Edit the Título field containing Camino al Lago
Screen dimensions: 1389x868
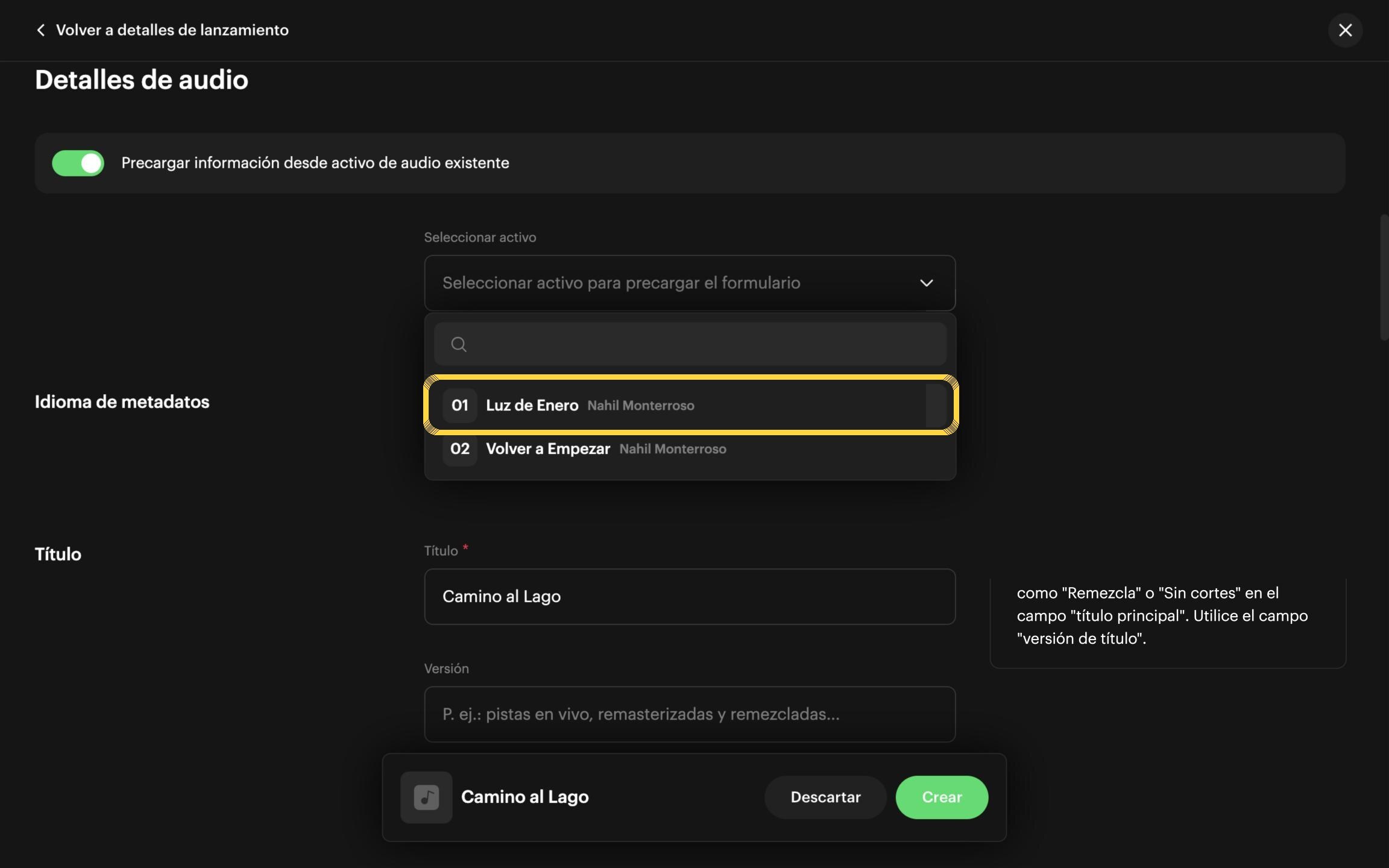(x=690, y=596)
